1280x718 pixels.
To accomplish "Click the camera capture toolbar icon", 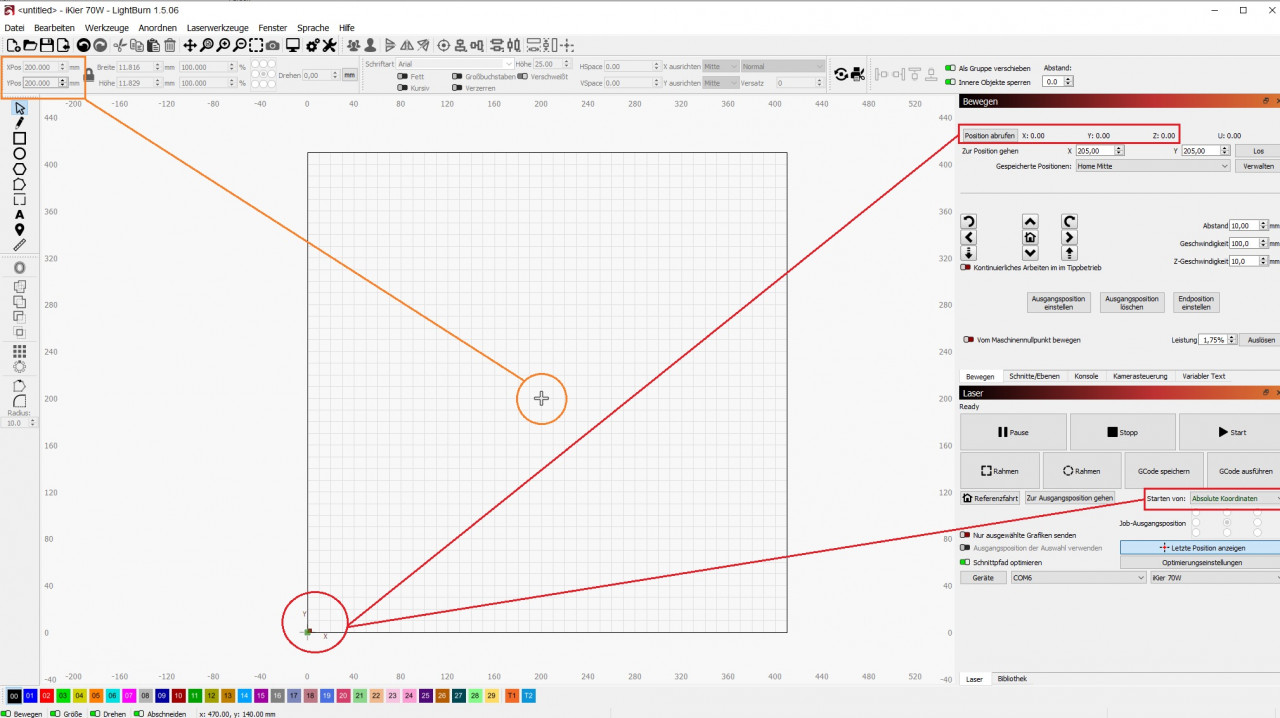I will pyautogui.click(x=273, y=45).
